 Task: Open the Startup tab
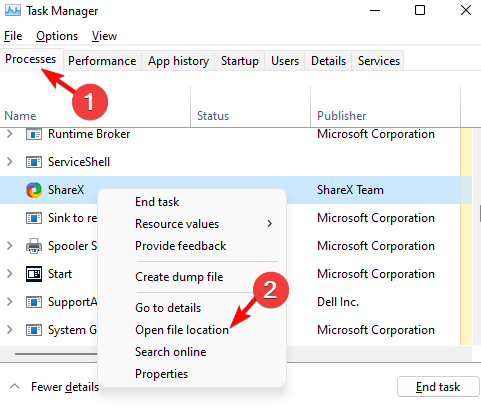point(240,61)
